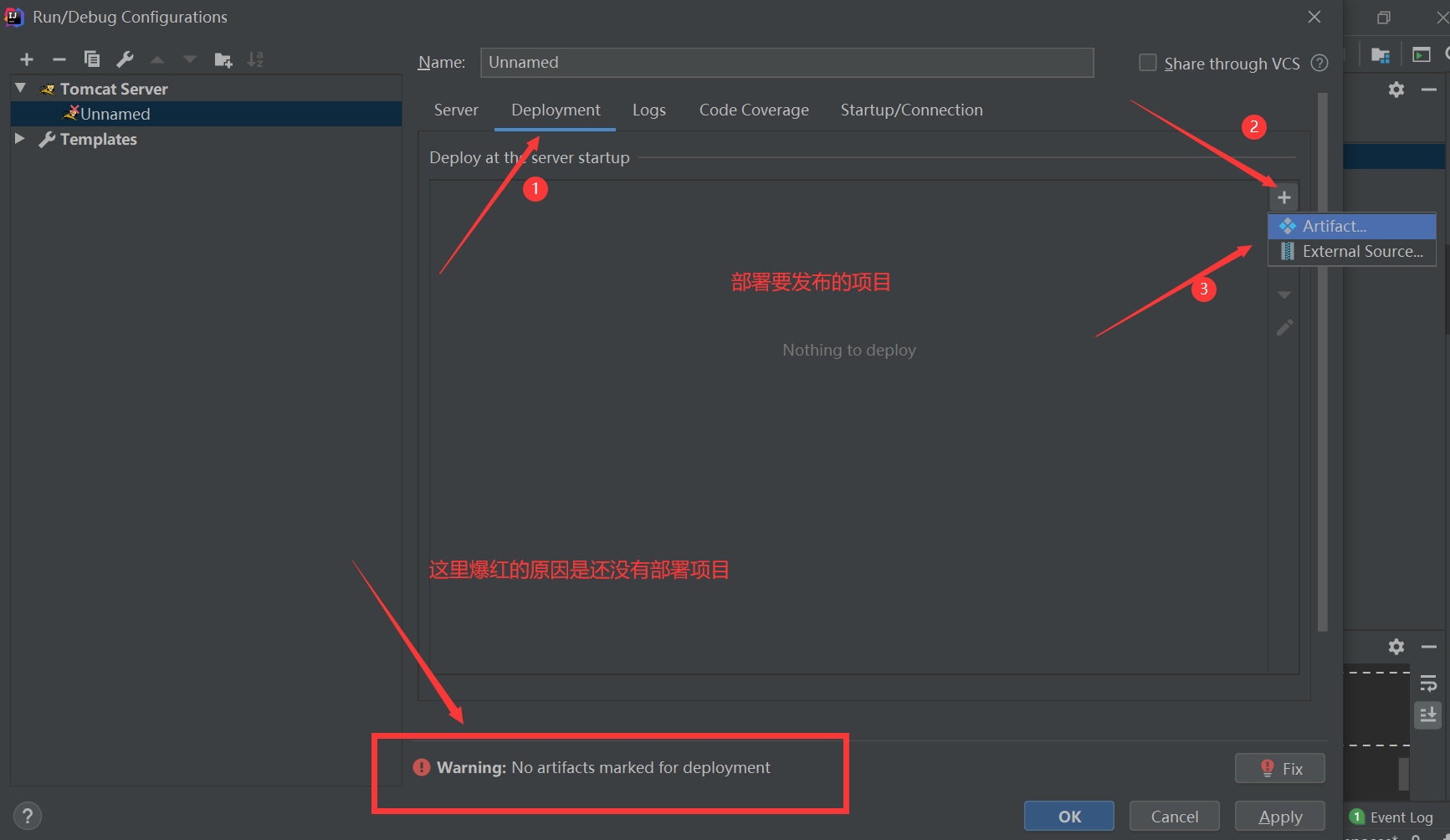Open upper tool window gear settings
This screenshot has height=840, width=1450.
pyautogui.click(x=1396, y=90)
